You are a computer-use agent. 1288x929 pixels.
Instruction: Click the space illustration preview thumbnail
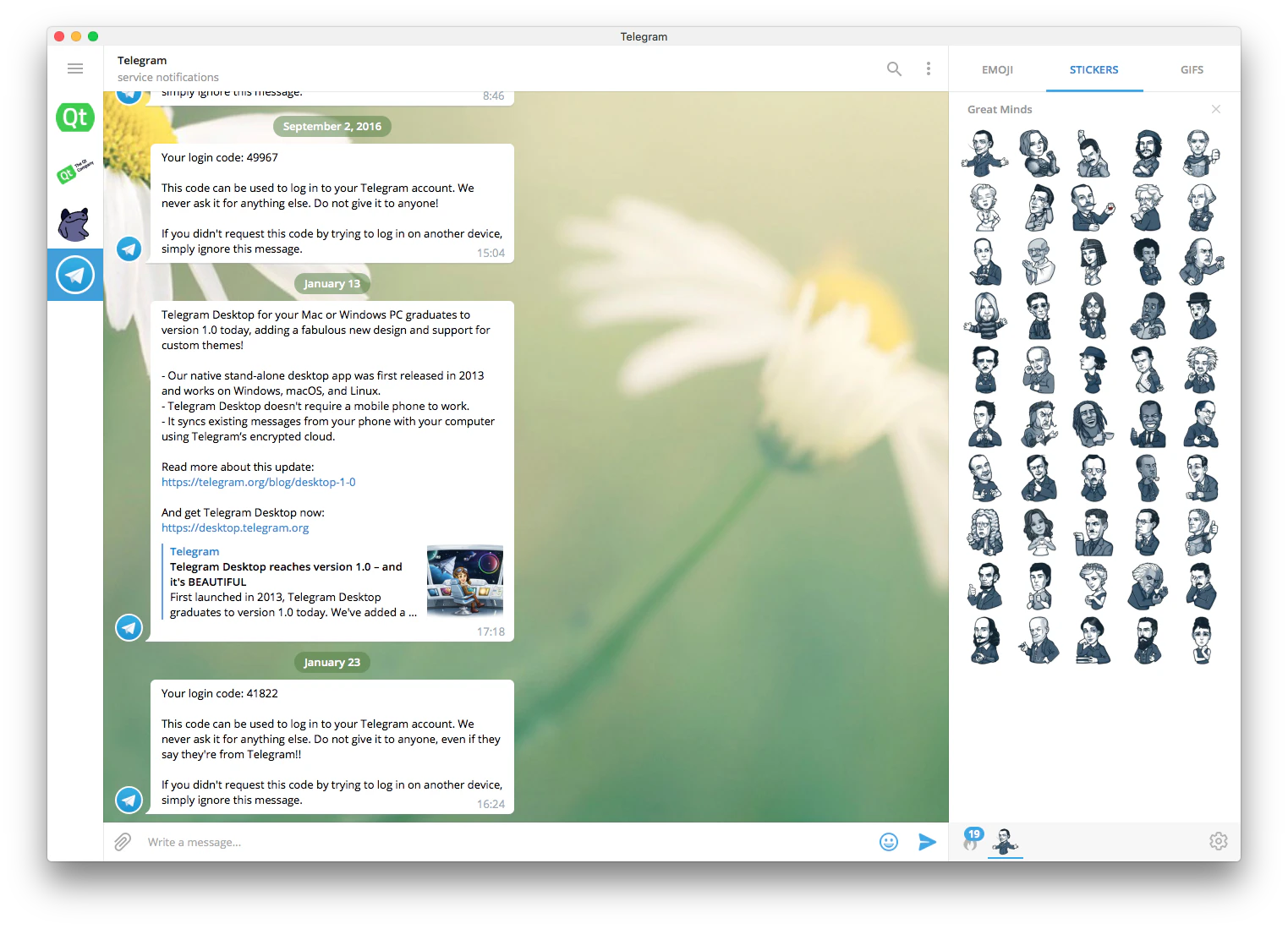pyautogui.click(x=465, y=581)
